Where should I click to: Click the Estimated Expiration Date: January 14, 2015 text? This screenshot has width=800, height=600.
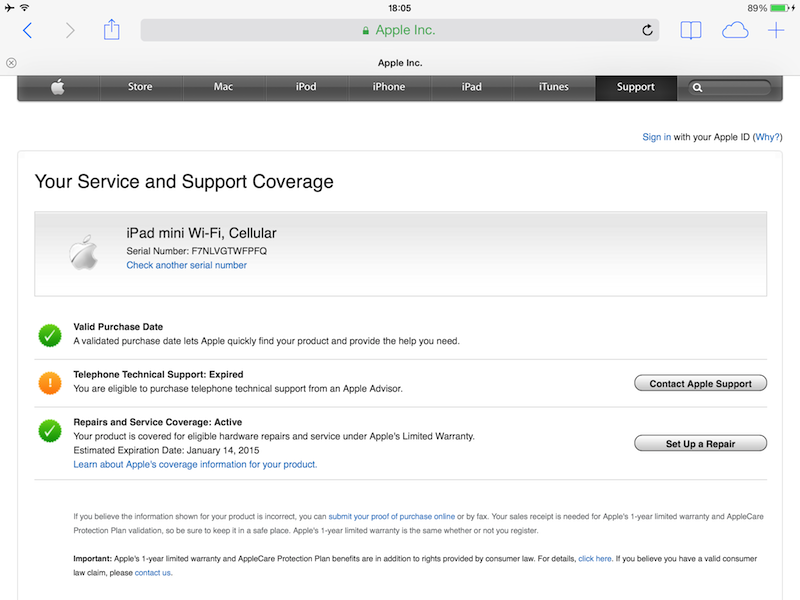(166, 451)
